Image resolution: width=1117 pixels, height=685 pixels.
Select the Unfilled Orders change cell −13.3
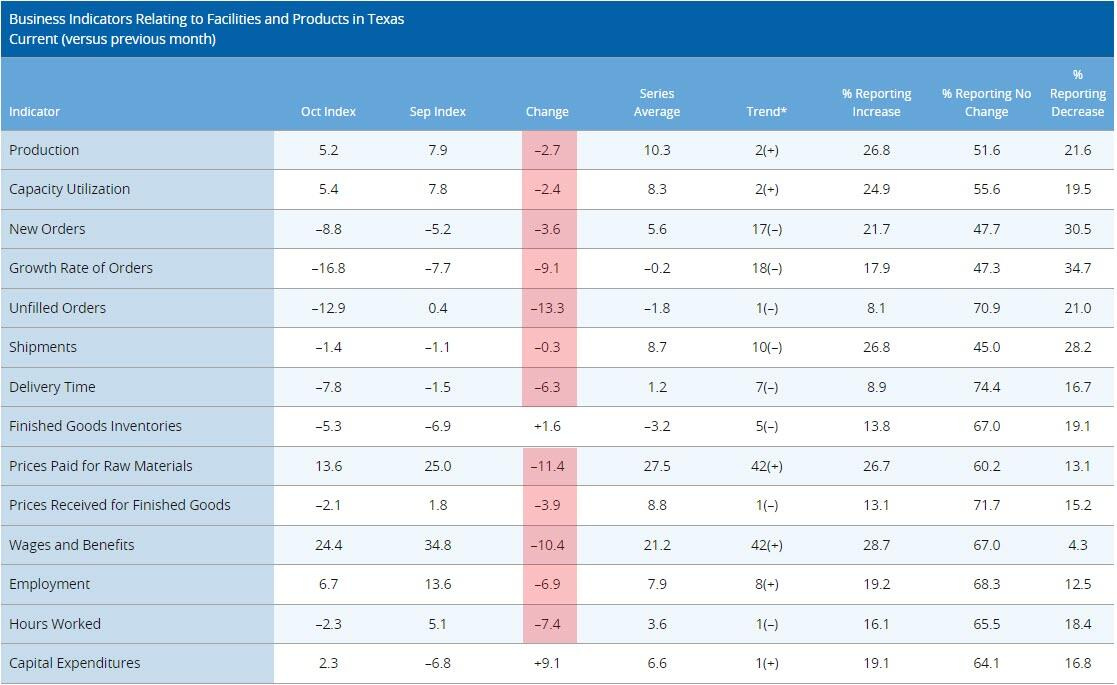click(547, 308)
